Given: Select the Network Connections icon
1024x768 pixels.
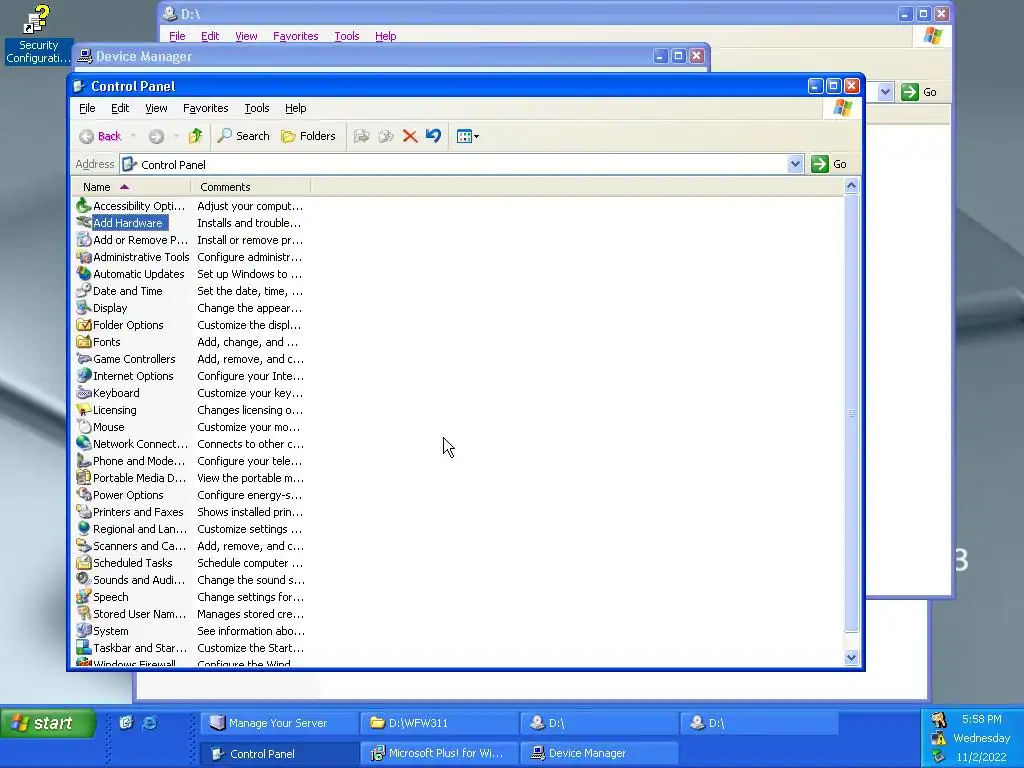Looking at the screenshot, I should coord(84,443).
